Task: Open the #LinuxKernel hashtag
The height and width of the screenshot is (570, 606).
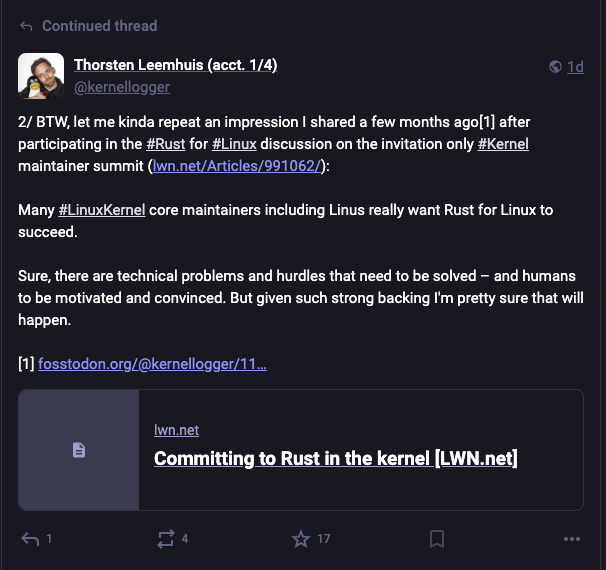Action: 102,210
